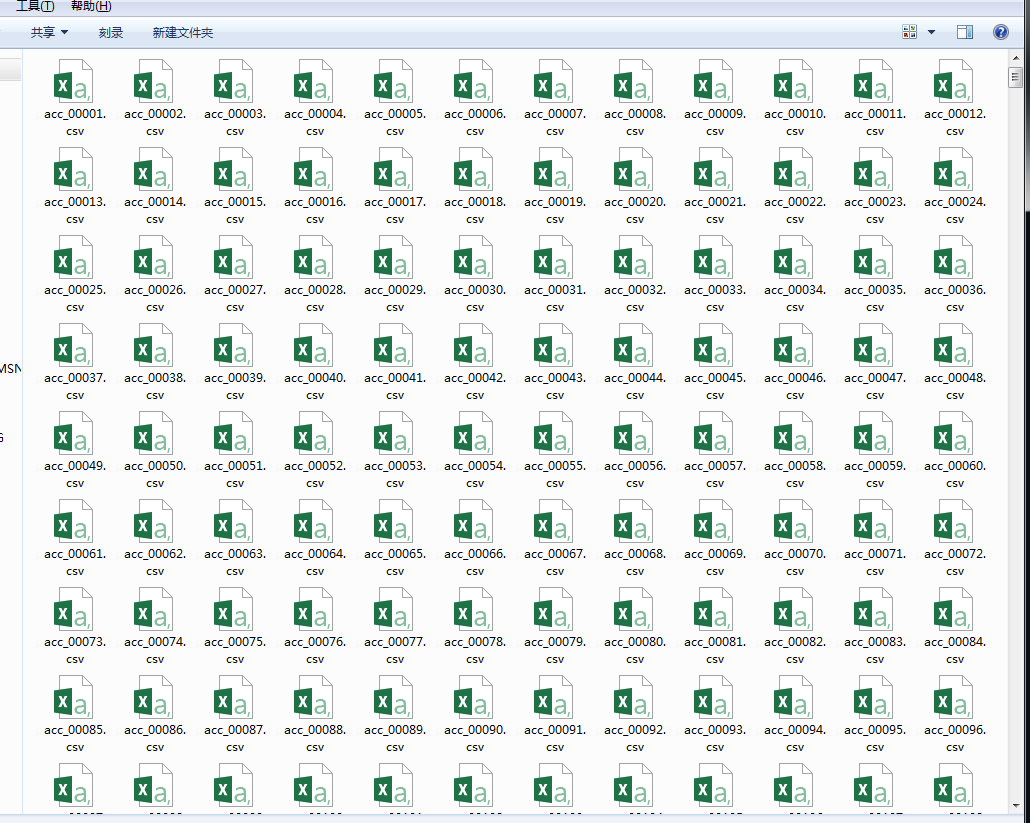The height and width of the screenshot is (823, 1030).
Task: Select the acc_00027.csv file icon
Action: click(x=234, y=257)
